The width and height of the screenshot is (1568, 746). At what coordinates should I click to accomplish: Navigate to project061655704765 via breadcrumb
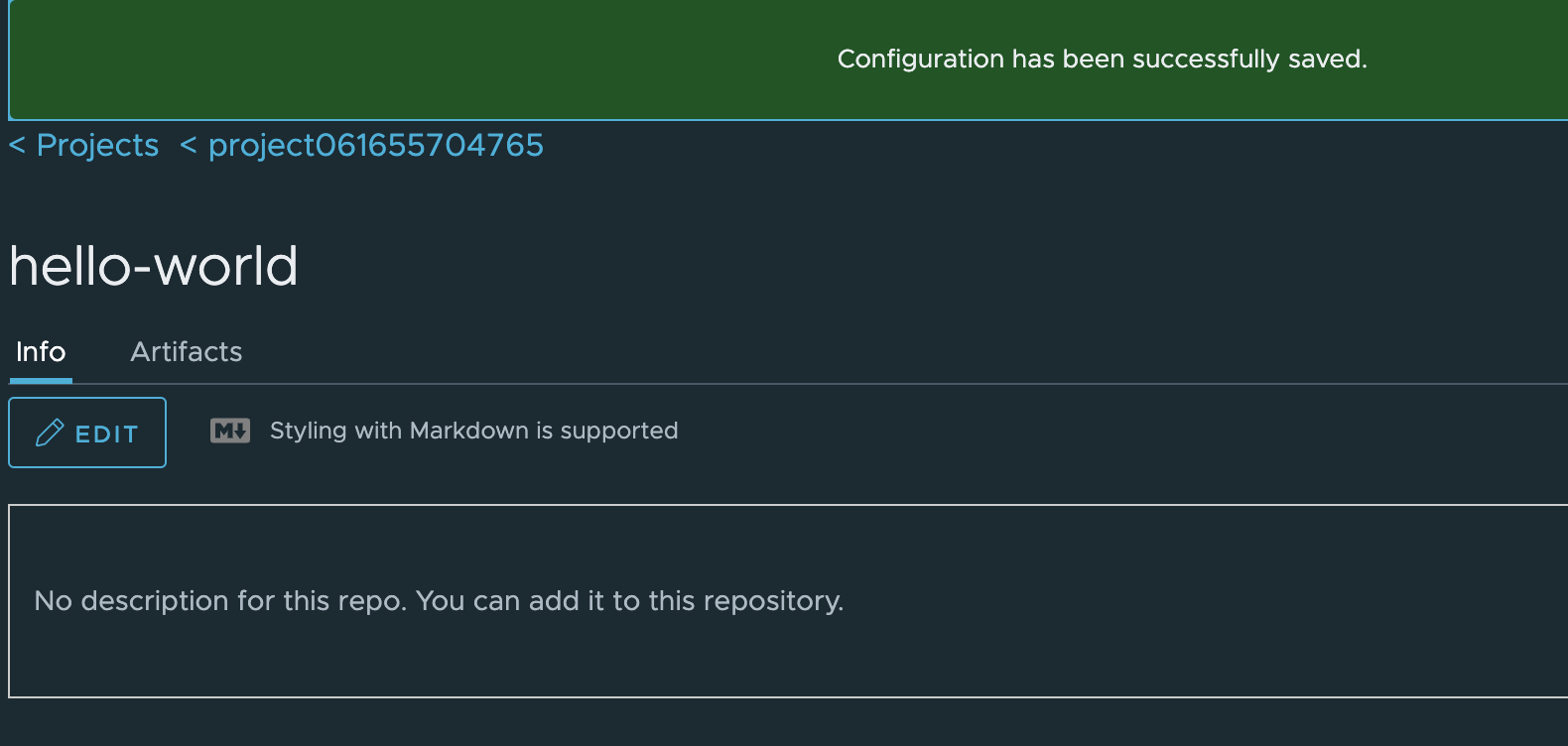coord(374,145)
